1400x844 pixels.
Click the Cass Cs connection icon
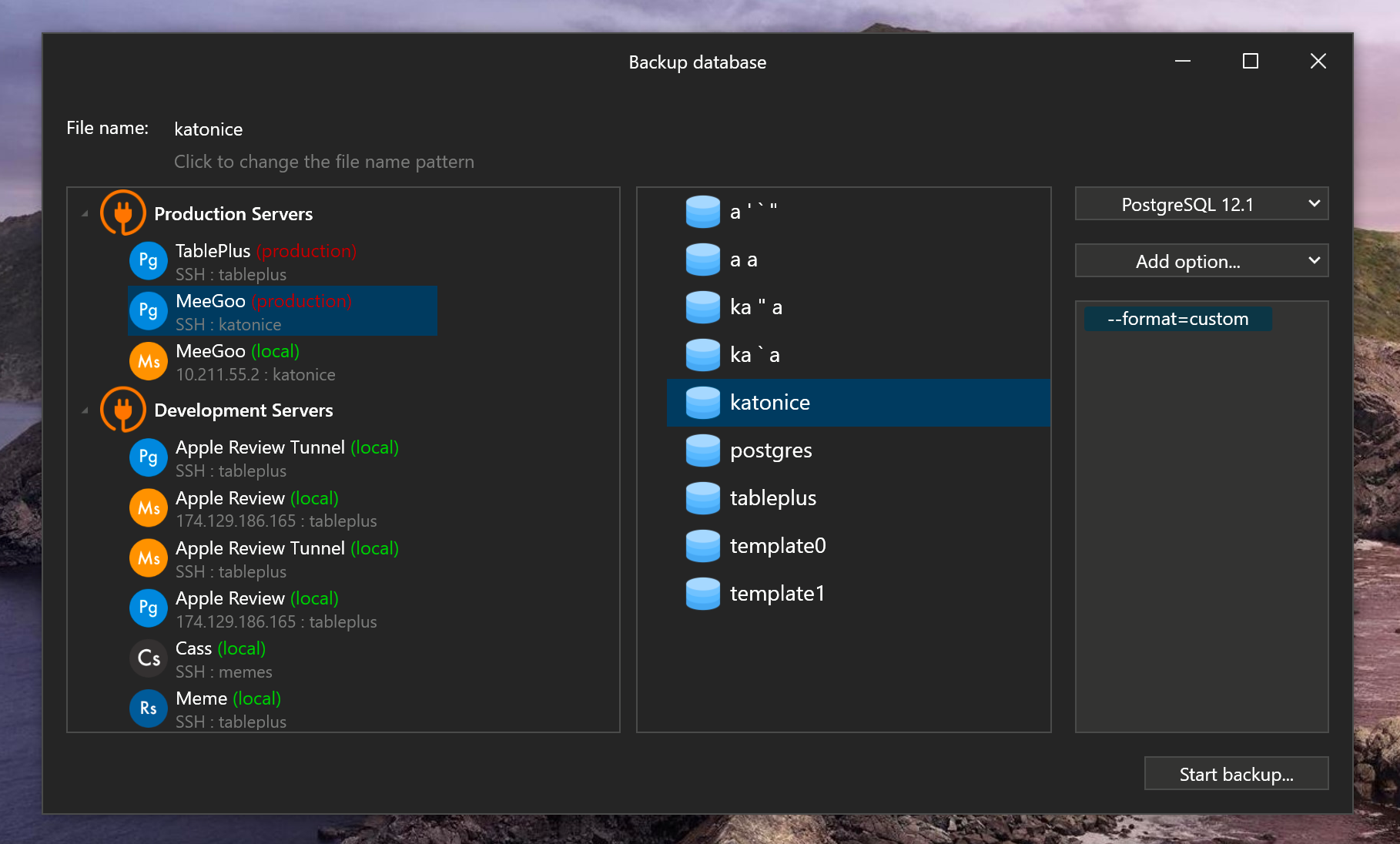click(x=149, y=658)
